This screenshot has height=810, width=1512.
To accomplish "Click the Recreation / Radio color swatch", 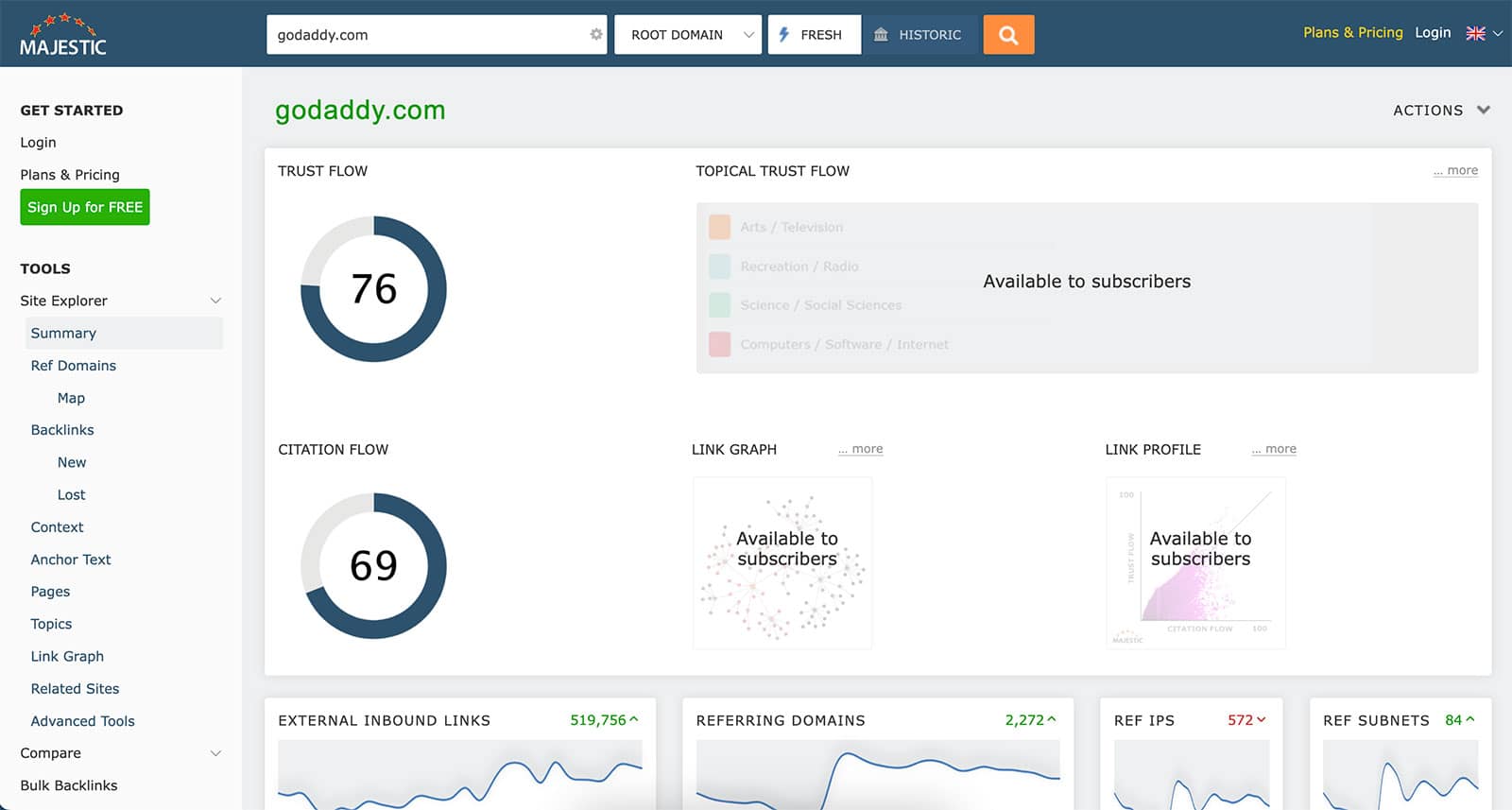I will click(719, 267).
